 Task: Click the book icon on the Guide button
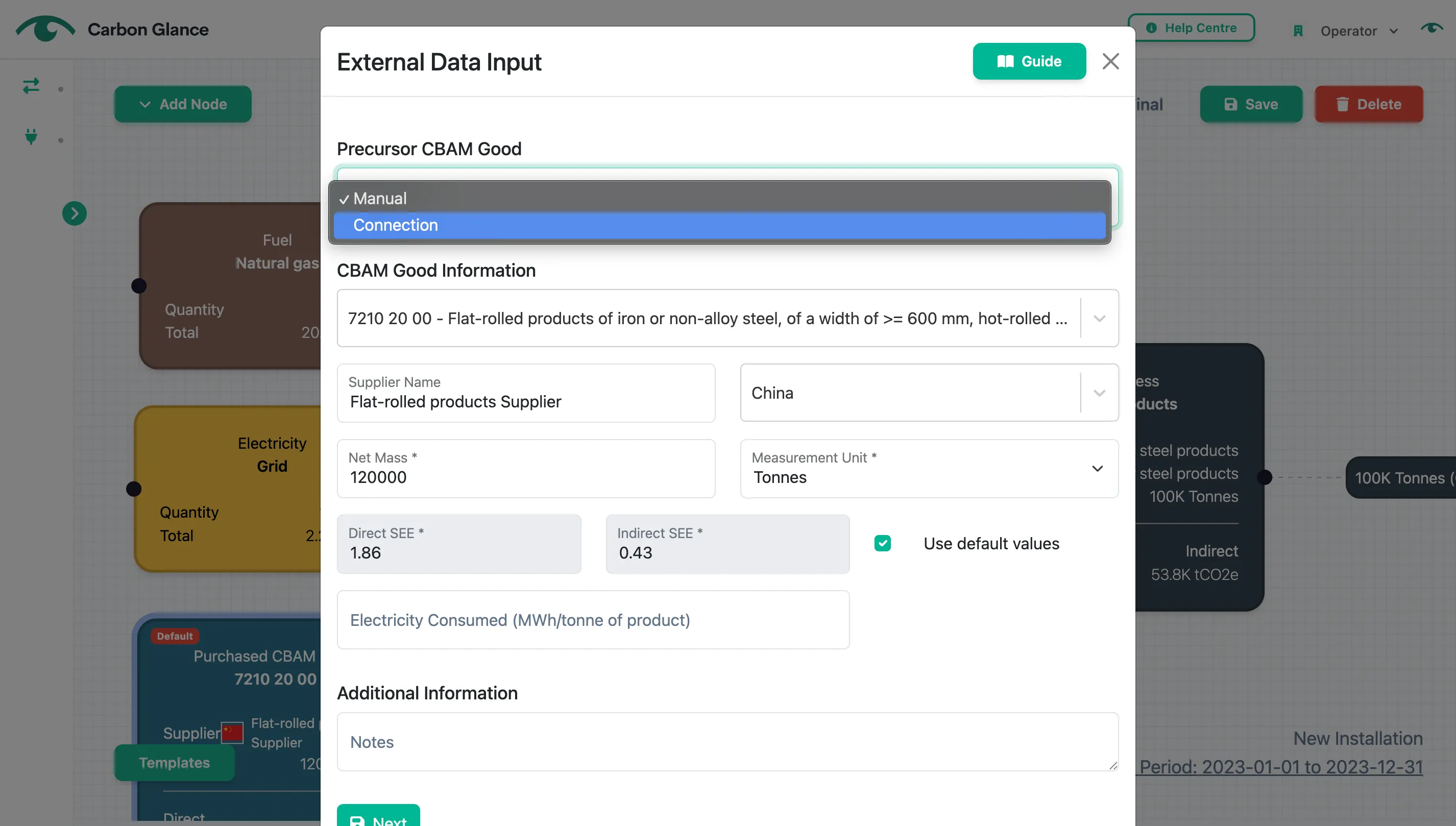pos(1005,61)
